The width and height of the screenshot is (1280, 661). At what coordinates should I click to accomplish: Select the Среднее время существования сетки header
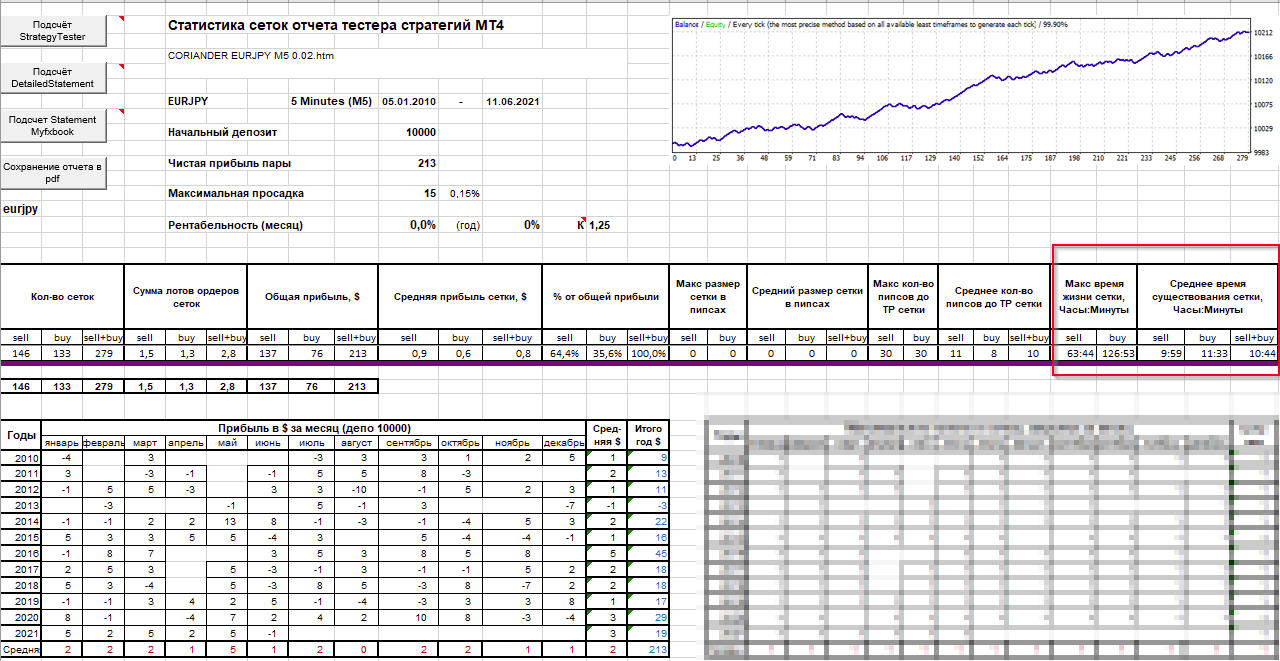1208,297
